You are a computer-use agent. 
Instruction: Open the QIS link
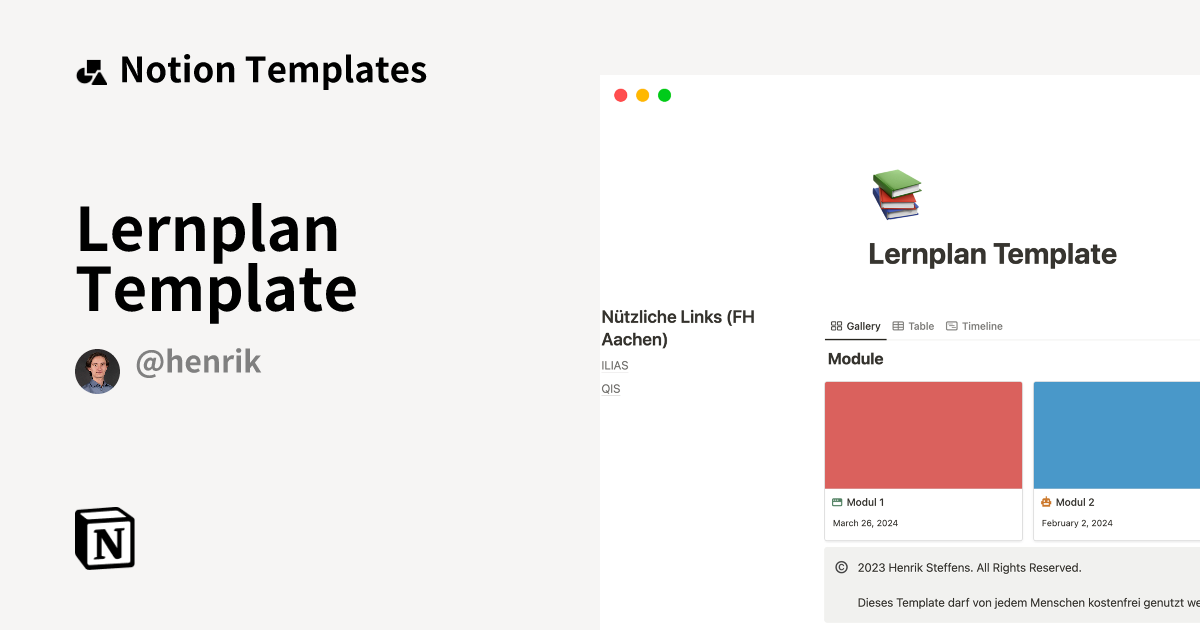click(x=610, y=389)
